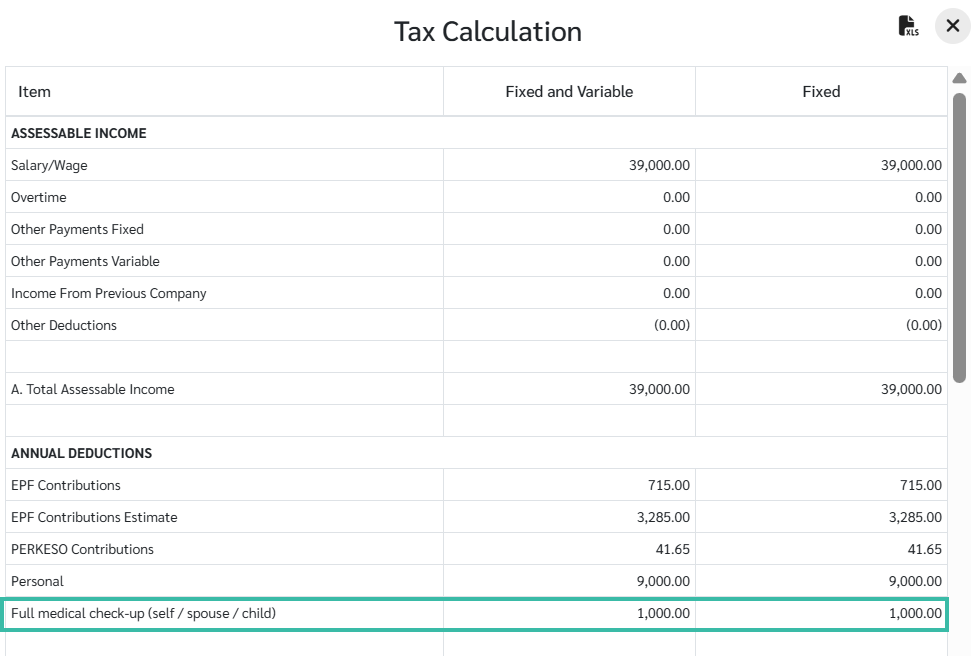Select the Other Payments Variable label
The image size is (977, 656).
point(85,261)
